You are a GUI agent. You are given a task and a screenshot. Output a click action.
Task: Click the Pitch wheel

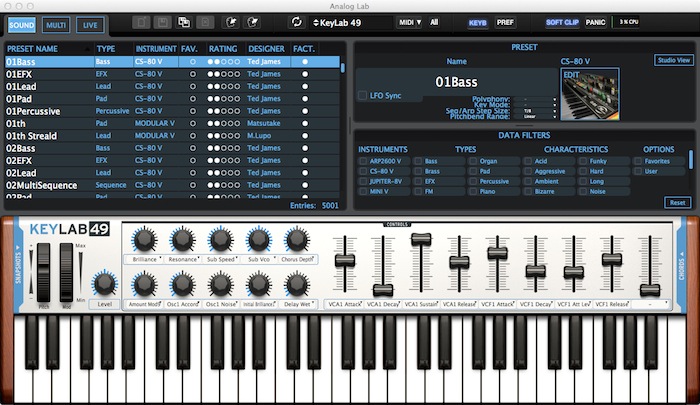coord(43,273)
